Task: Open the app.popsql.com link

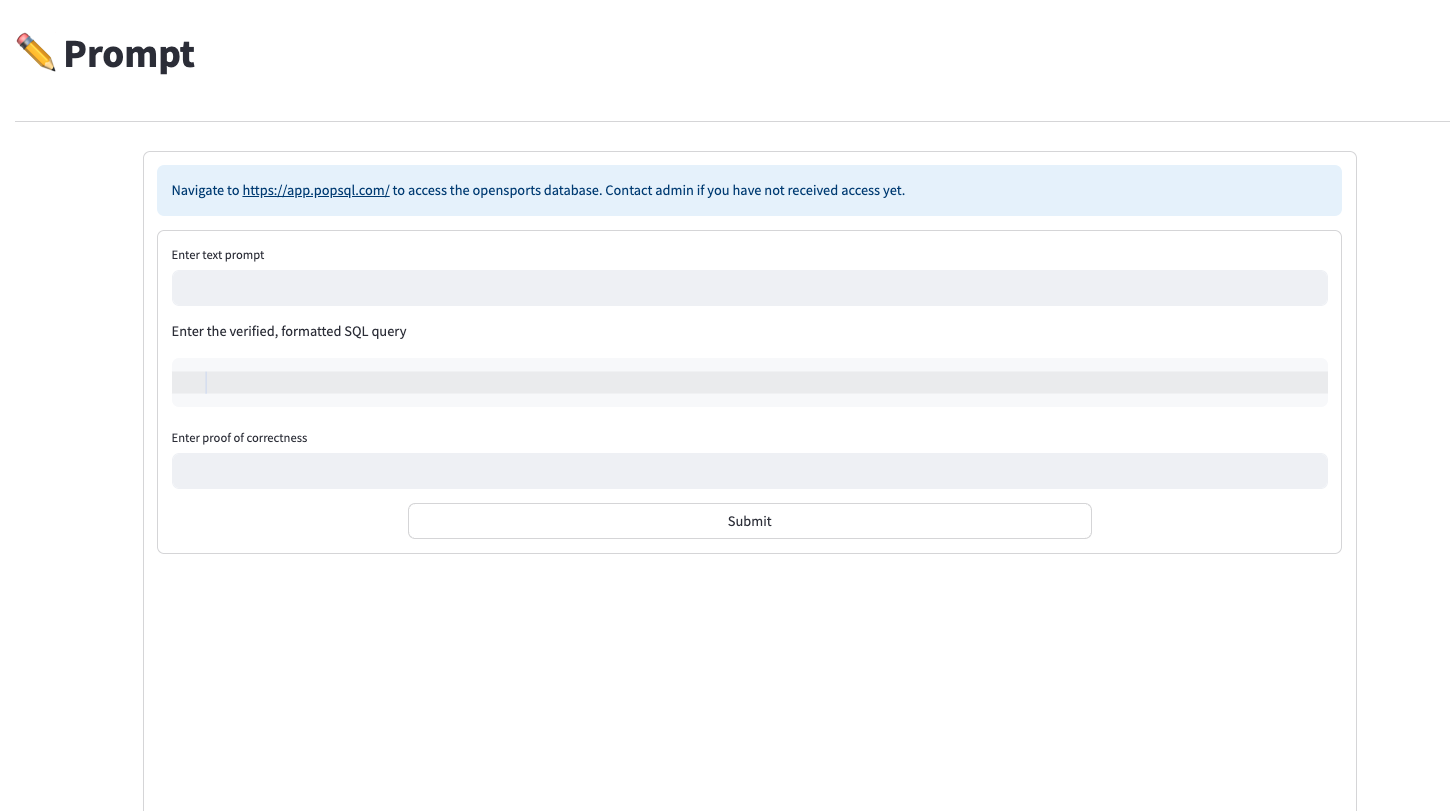Action: (x=315, y=190)
